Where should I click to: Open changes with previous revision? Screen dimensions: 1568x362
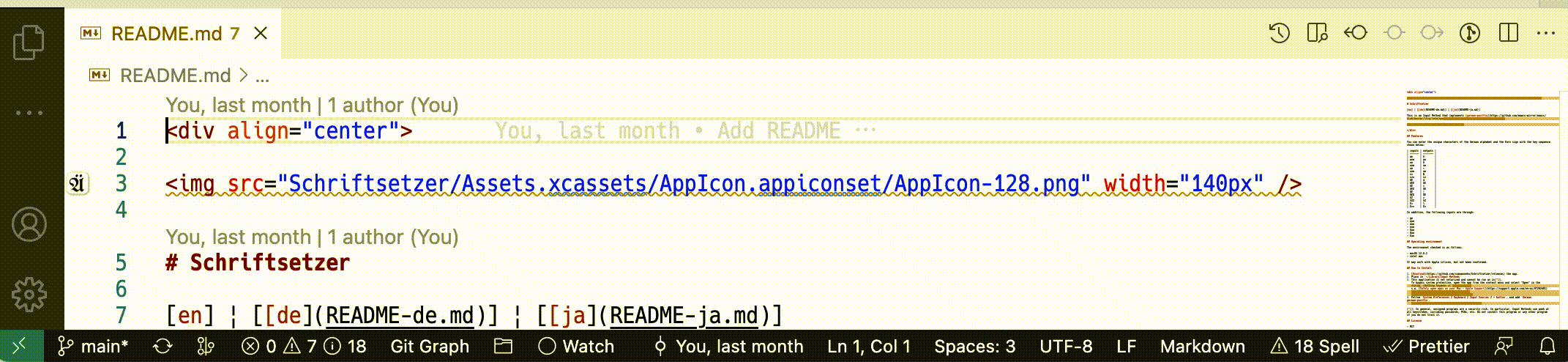(1355, 33)
